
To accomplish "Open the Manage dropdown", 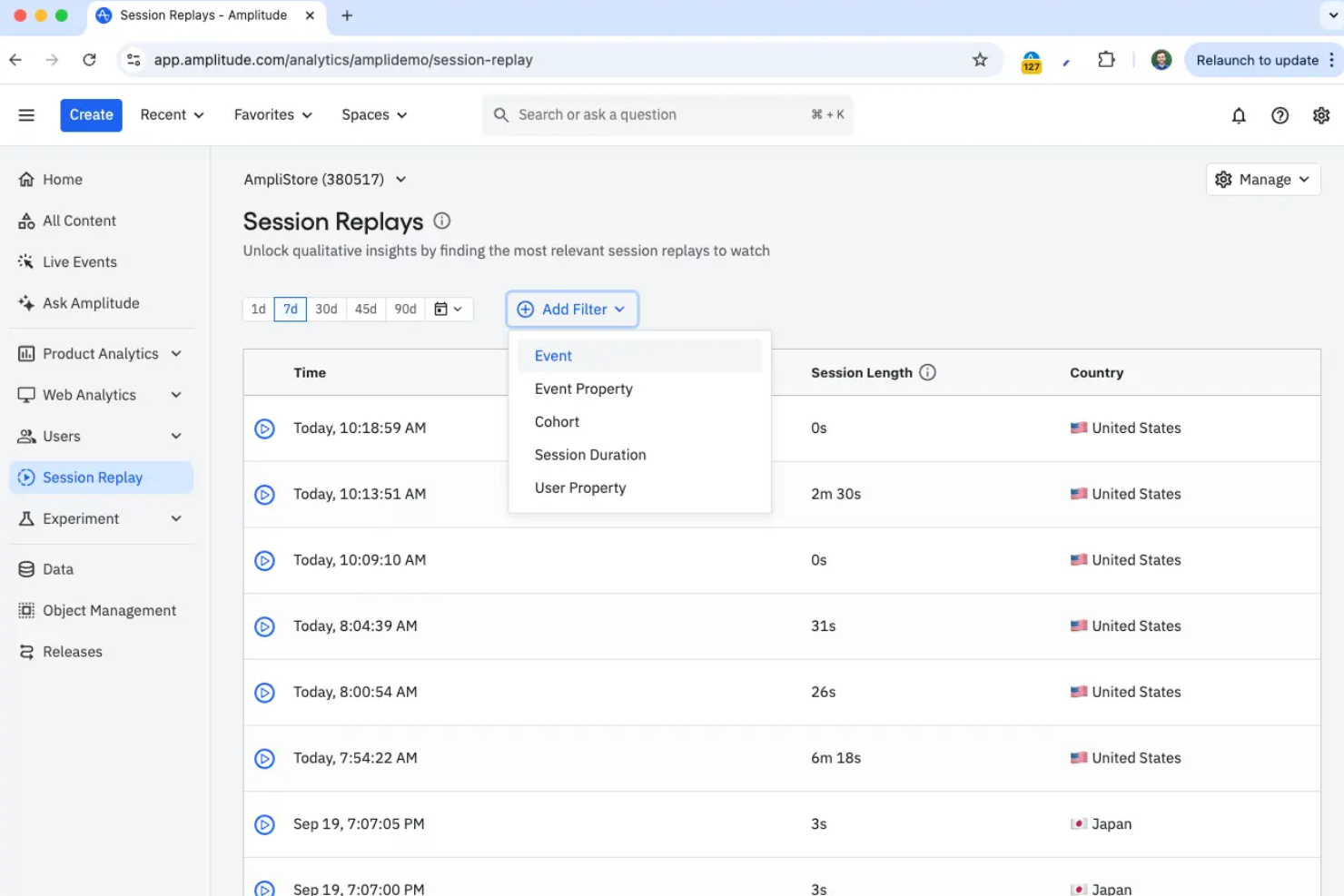I will [1263, 180].
